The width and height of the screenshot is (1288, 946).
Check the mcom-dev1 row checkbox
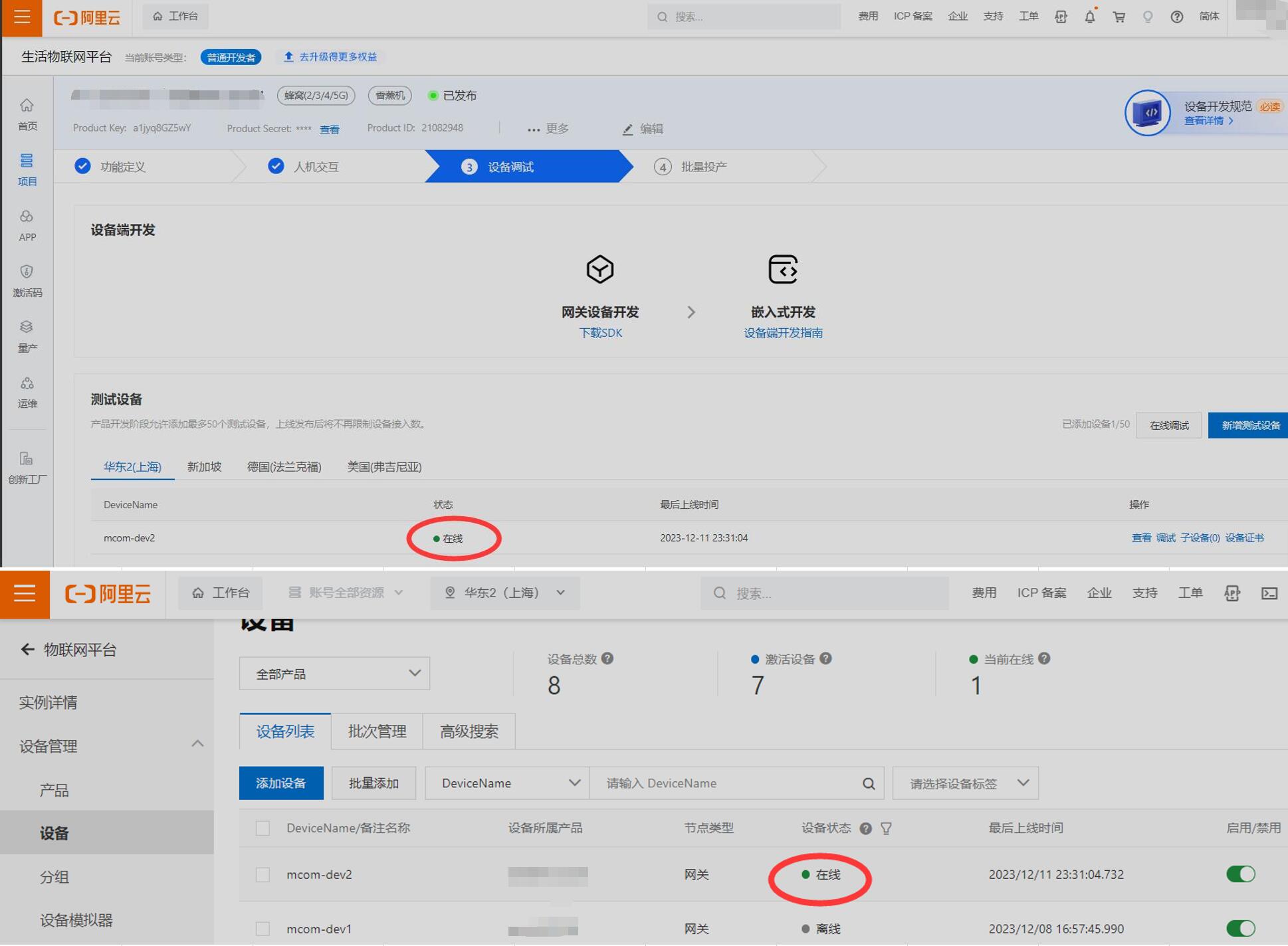(x=263, y=929)
